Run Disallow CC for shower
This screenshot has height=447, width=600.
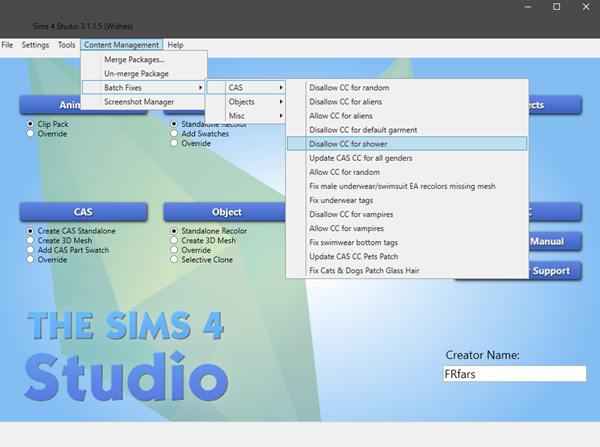(407, 144)
